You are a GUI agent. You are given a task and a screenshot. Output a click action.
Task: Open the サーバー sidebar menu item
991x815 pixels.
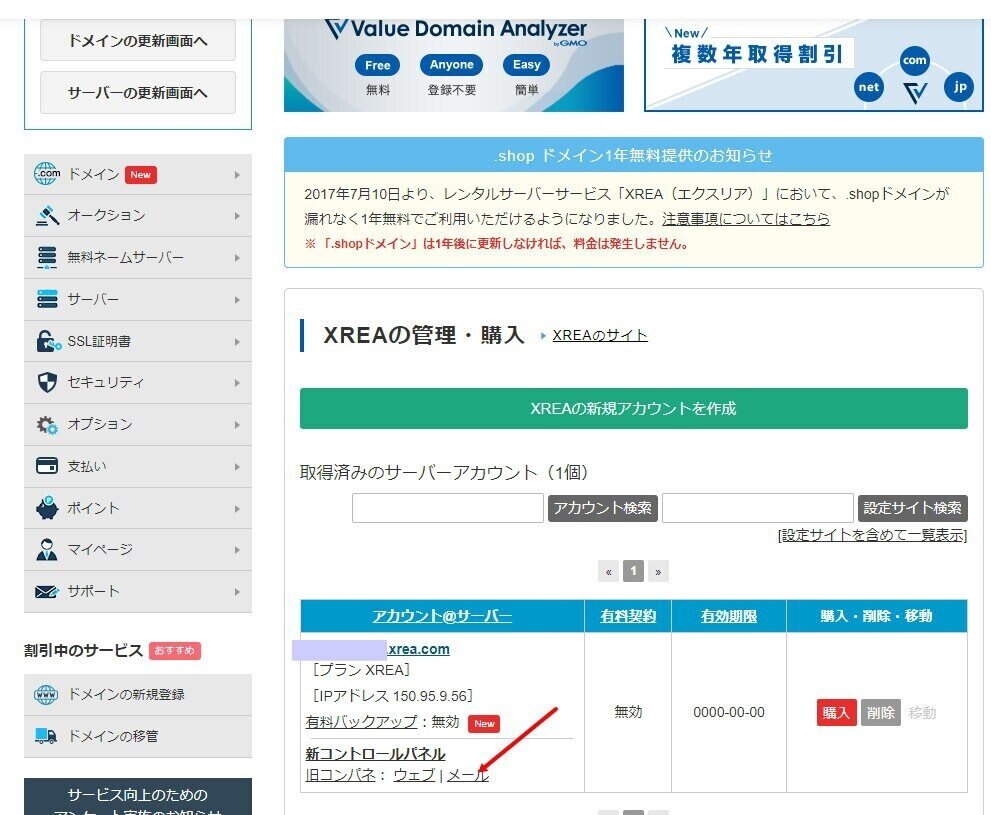[138, 299]
